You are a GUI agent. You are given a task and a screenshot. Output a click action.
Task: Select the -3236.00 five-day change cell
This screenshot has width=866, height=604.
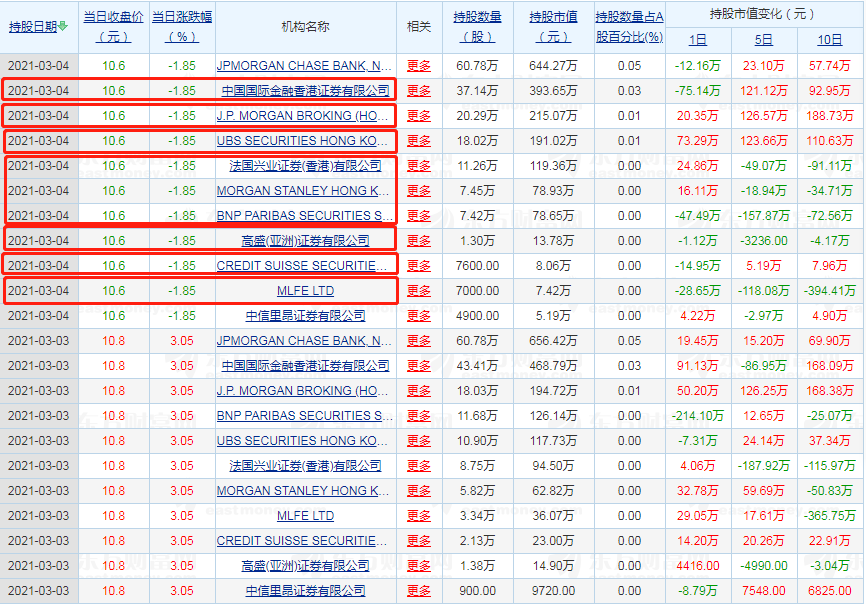coord(764,241)
